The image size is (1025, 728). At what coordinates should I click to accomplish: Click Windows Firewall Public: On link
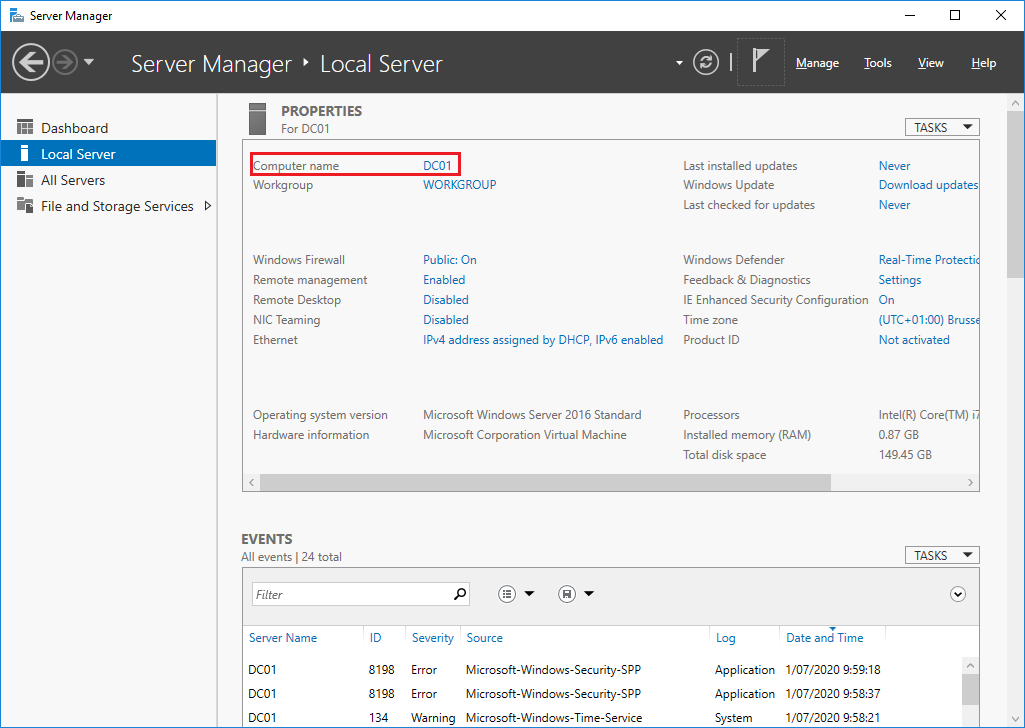pos(450,259)
